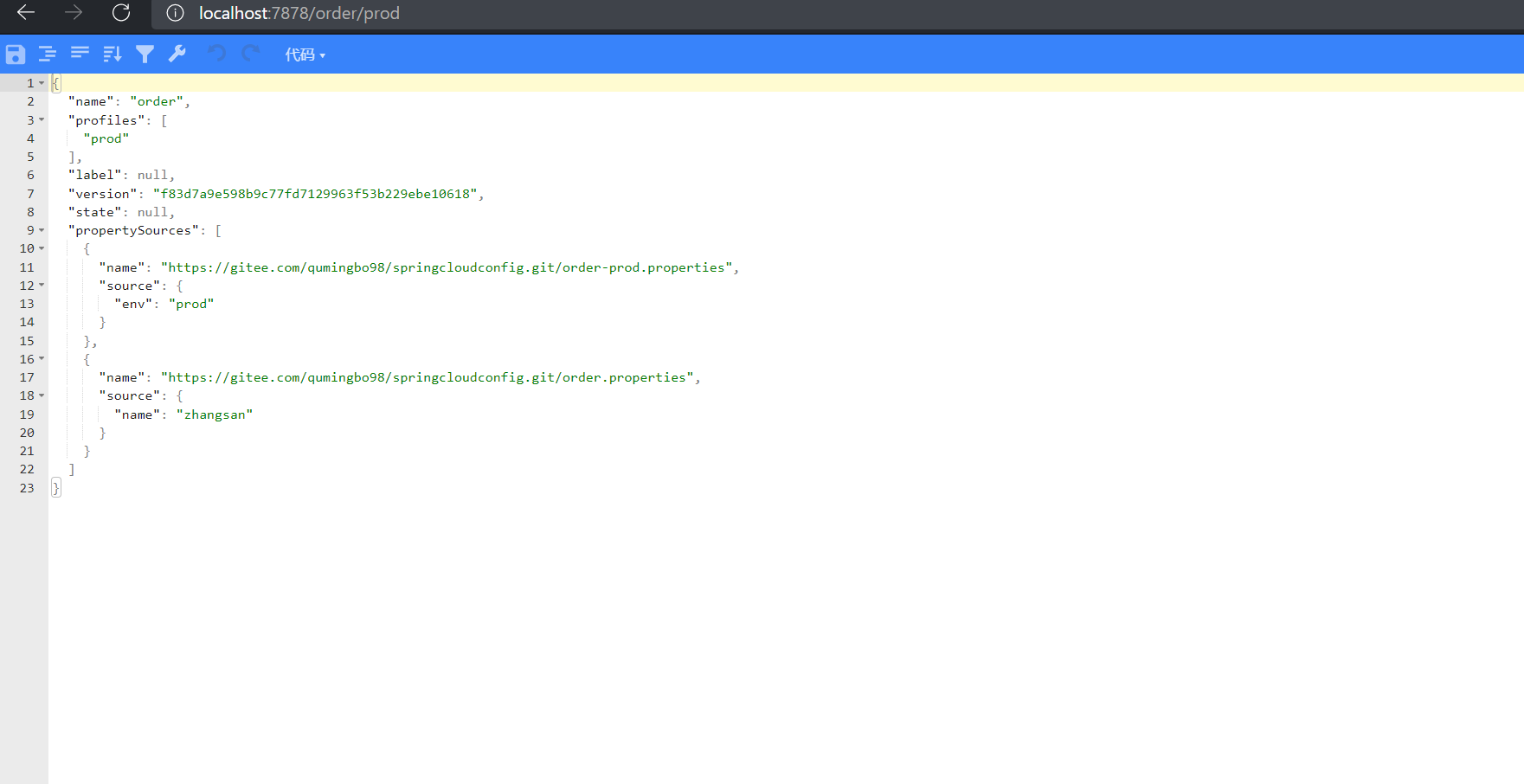This screenshot has width=1524, height=784.
Task: Collapse propertySources fold arrow on line 9
Action: click(x=42, y=230)
